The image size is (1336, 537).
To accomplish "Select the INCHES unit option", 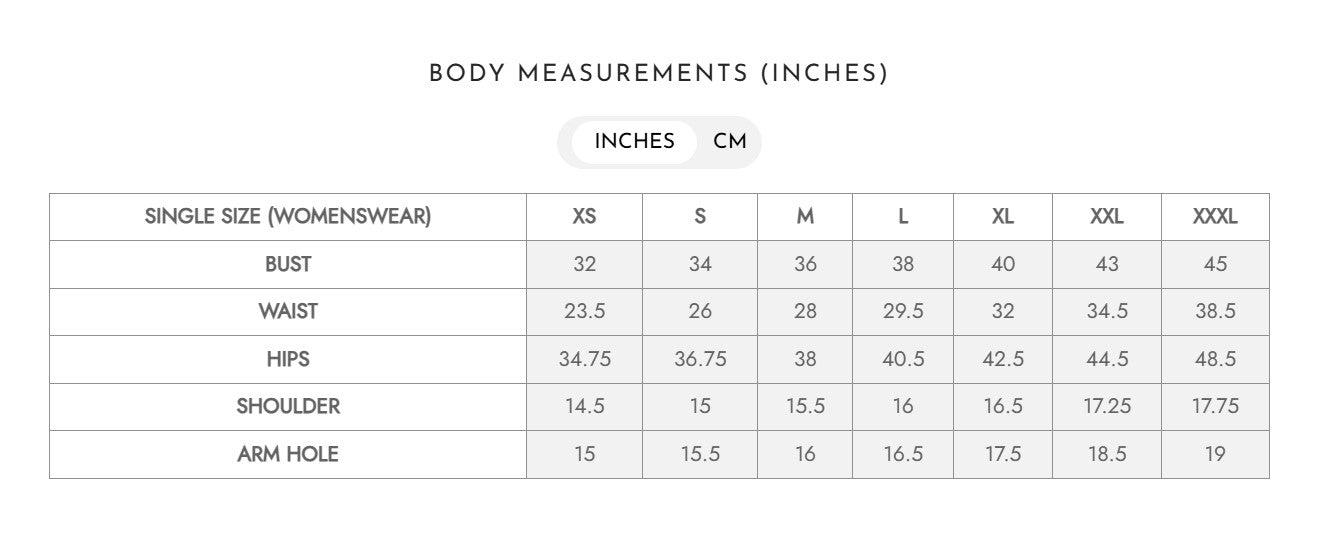I will (634, 142).
